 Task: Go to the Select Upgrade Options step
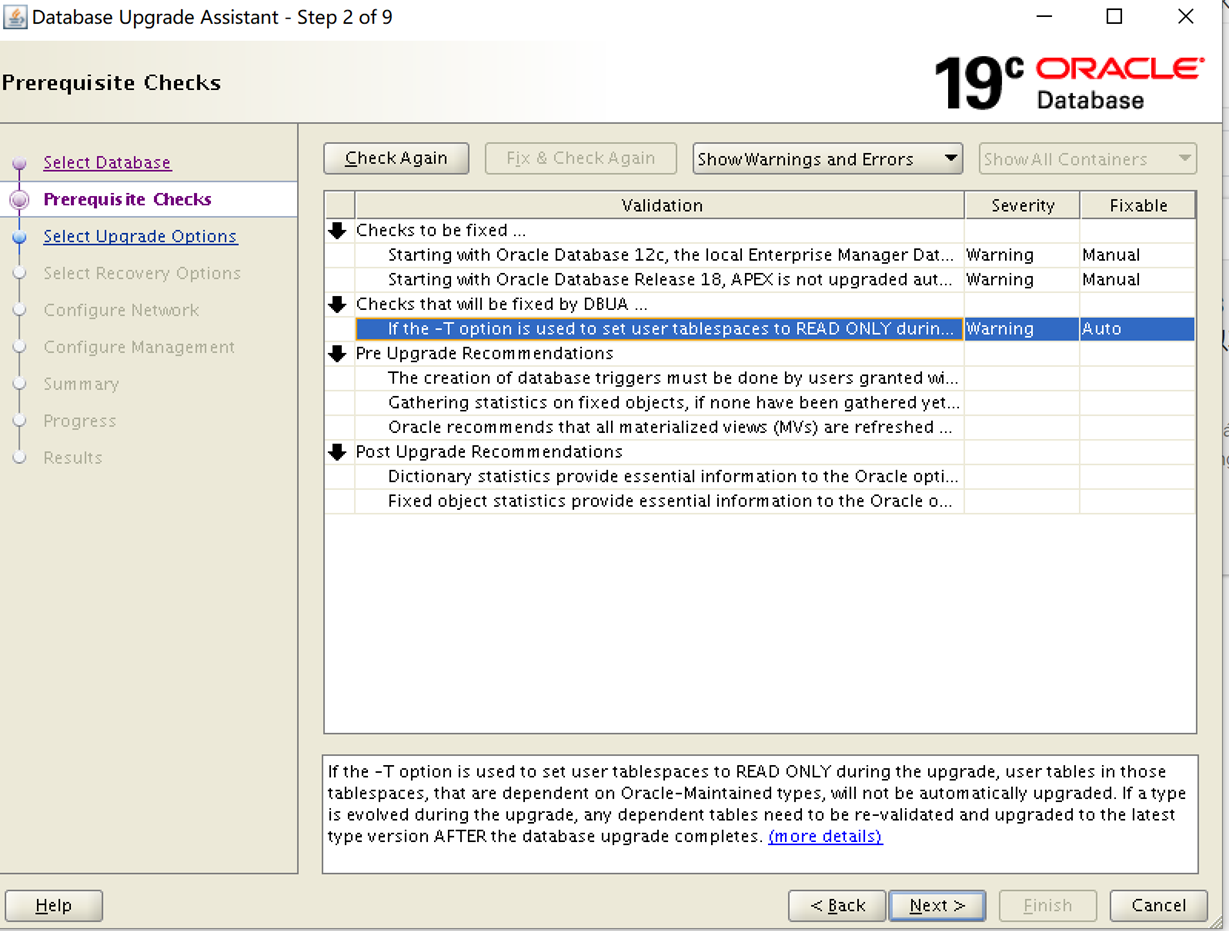pos(140,236)
